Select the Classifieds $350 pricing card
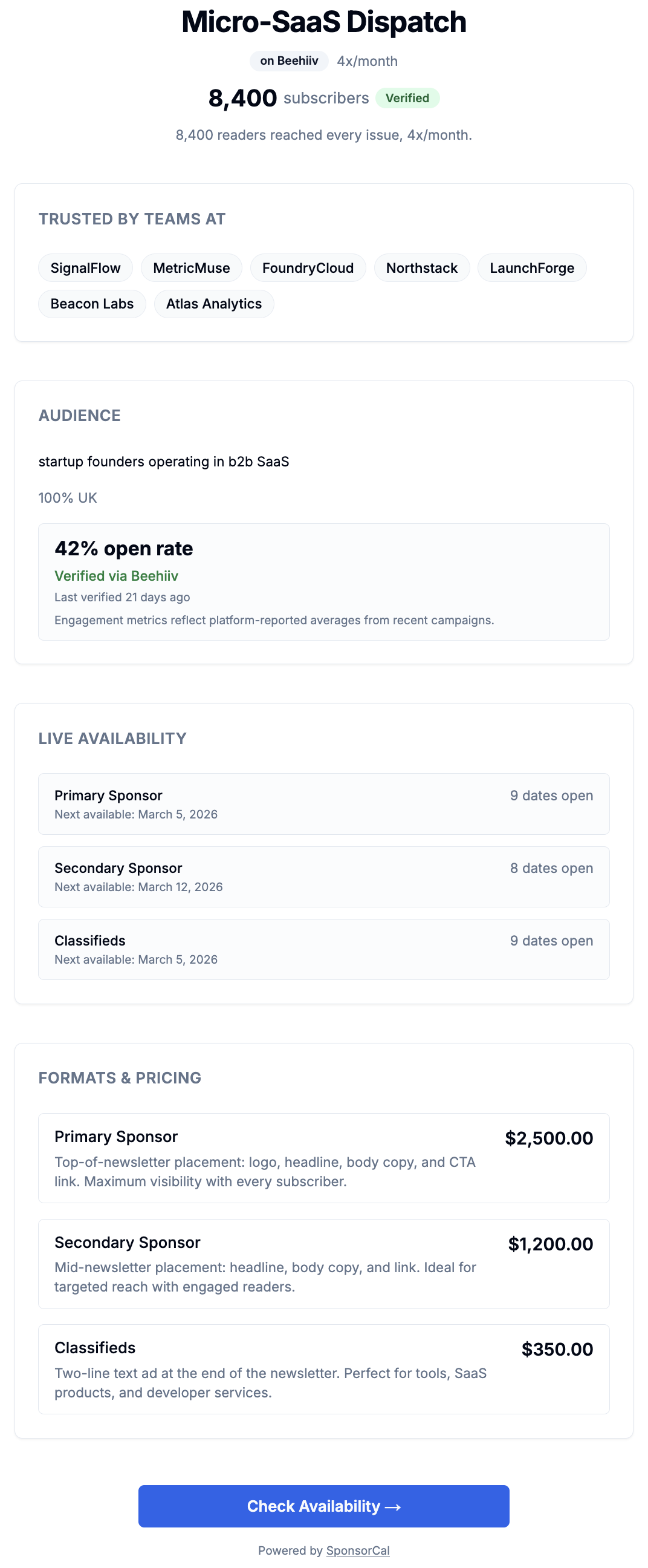648x1568 pixels. (x=323, y=1367)
